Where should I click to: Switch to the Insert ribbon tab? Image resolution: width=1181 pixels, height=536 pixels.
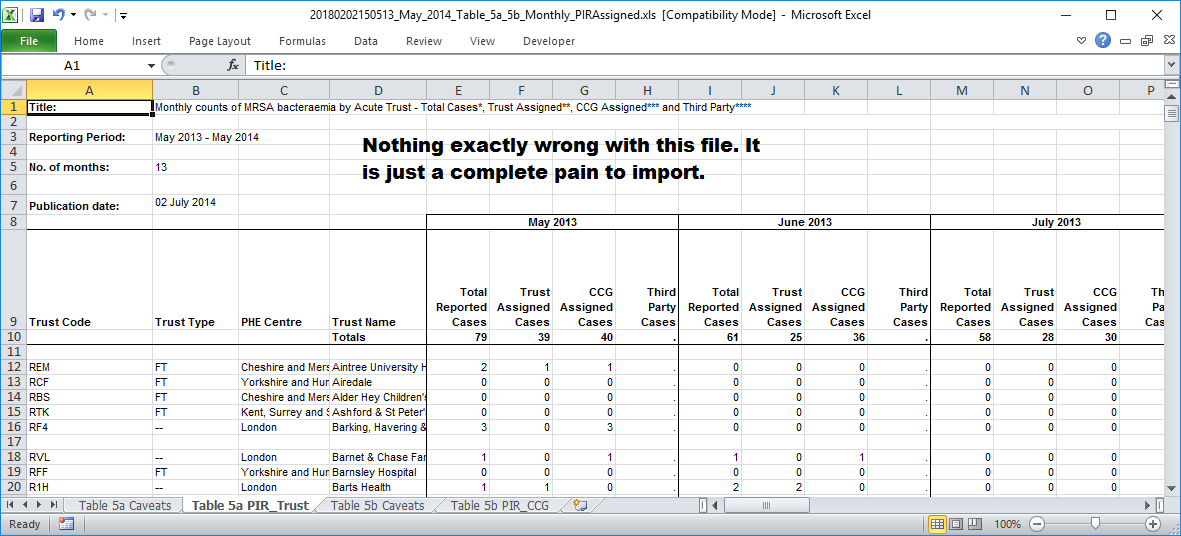click(146, 41)
